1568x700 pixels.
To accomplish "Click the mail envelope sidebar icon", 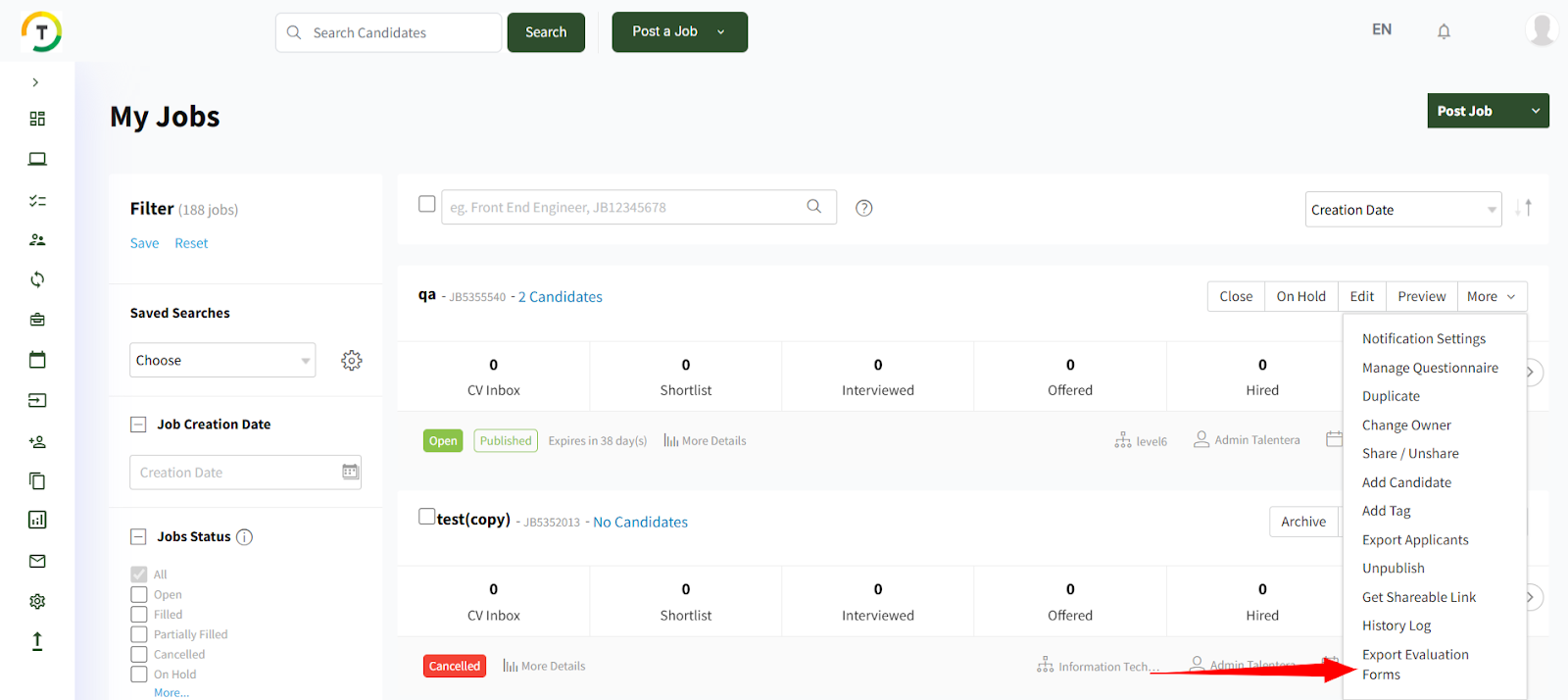I will [37, 561].
